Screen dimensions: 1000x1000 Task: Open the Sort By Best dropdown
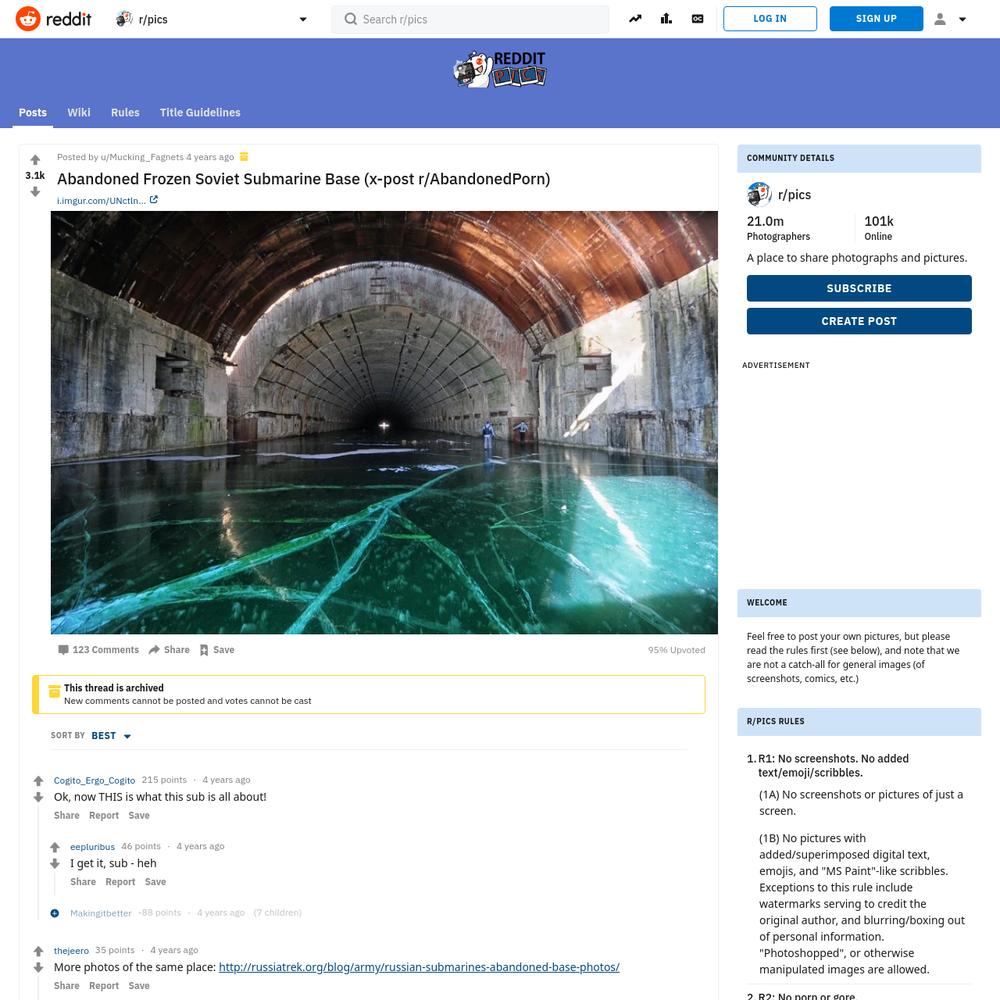click(111, 736)
